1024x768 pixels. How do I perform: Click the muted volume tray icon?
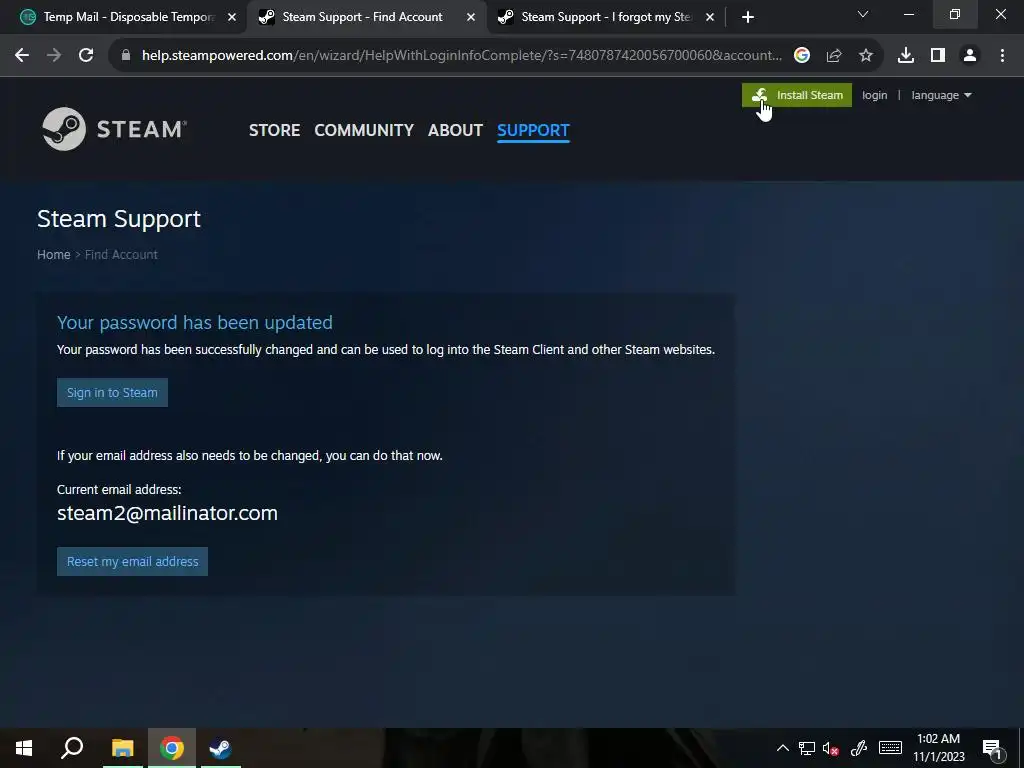(x=831, y=748)
